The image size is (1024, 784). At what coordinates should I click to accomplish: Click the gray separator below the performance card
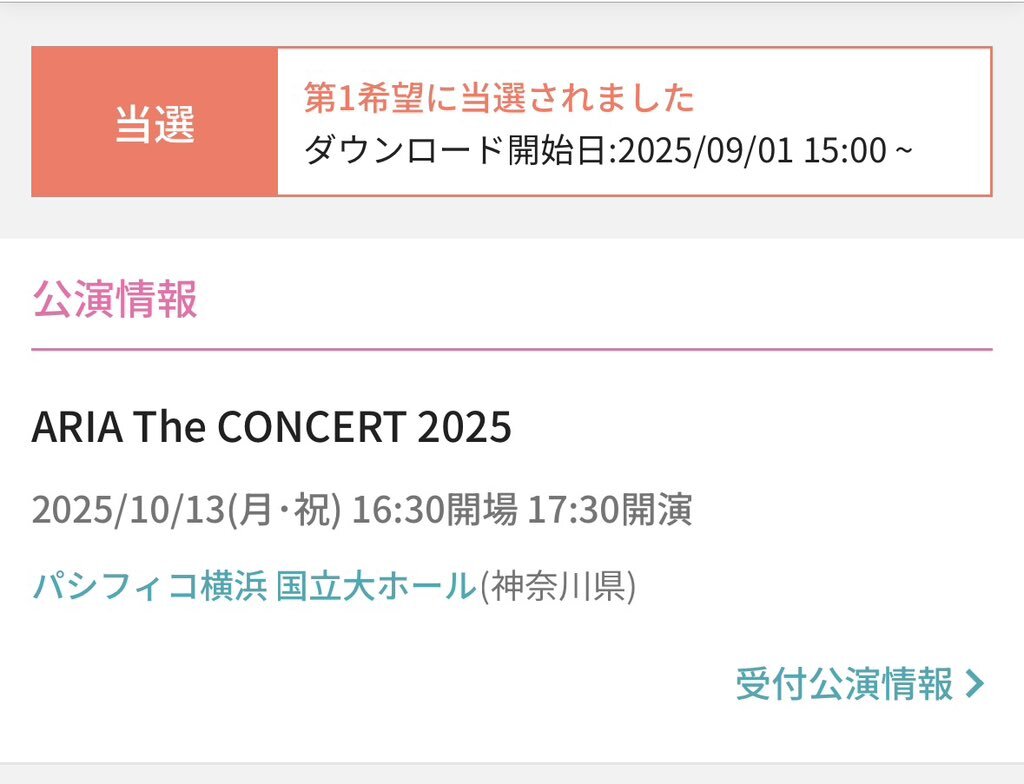512,773
